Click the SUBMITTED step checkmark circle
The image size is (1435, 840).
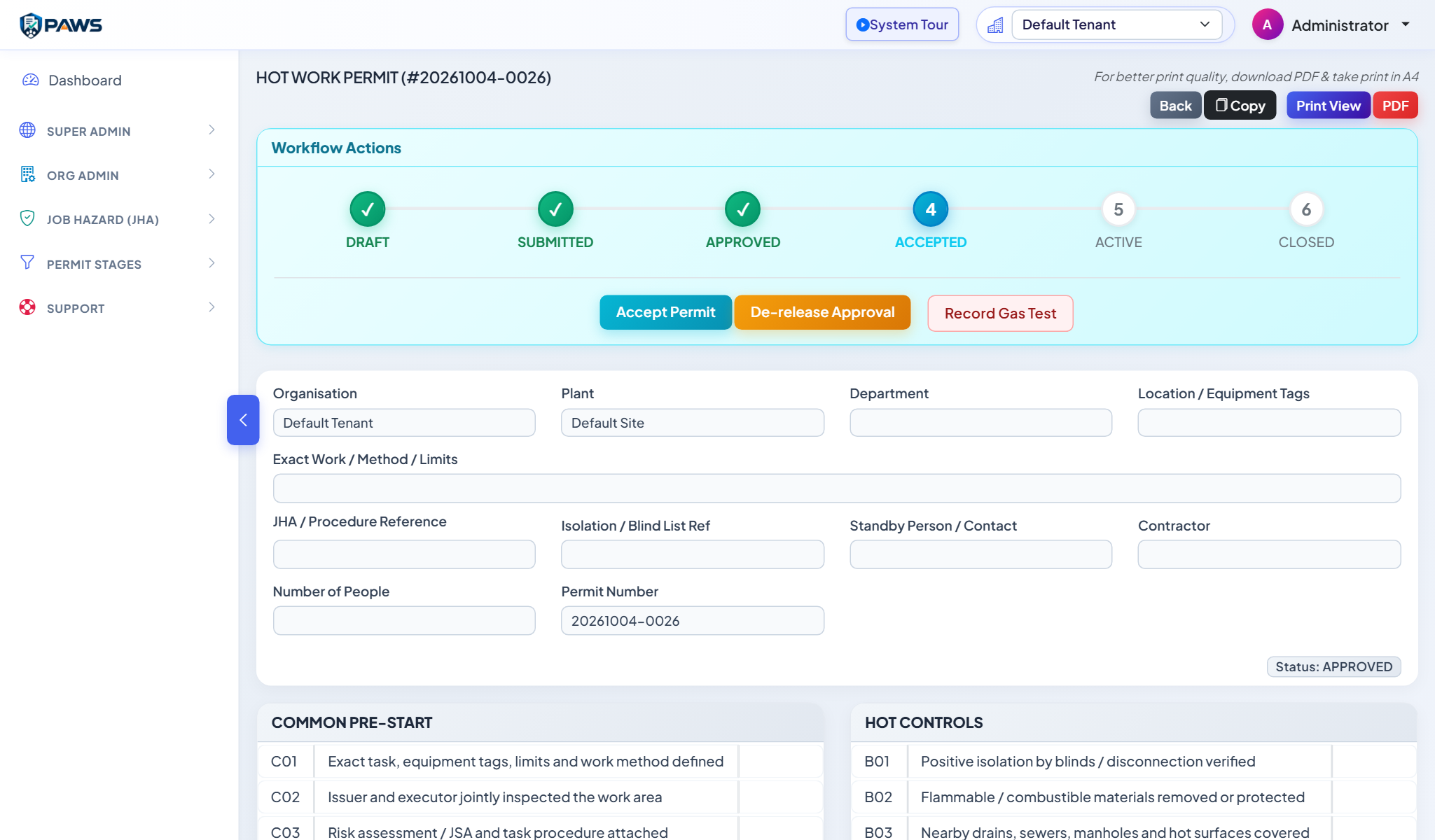click(x=555, y=209)
